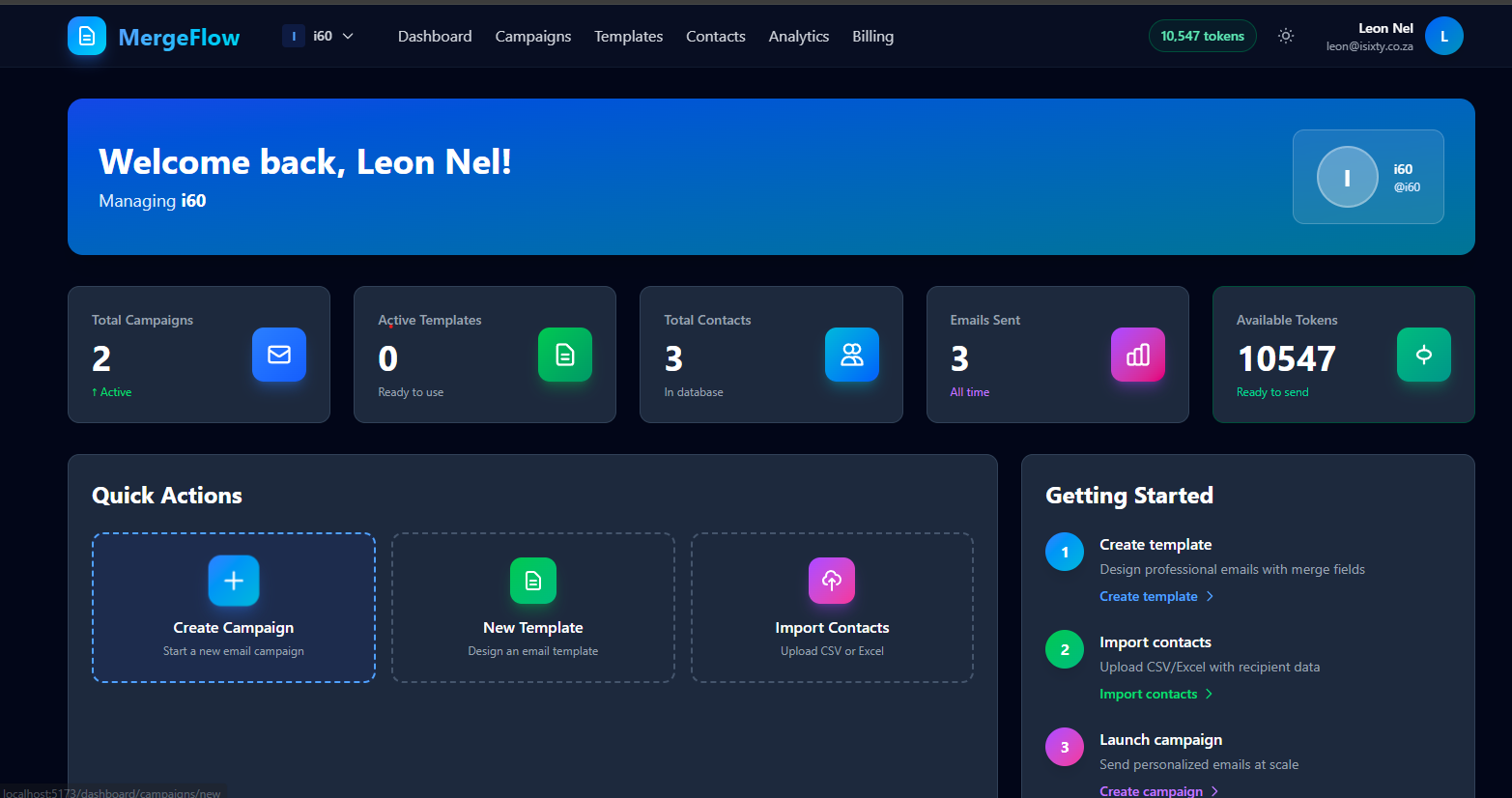Select the token icon on Available Tokens card
This screenshot has width=1512, height=798.
1423,355
